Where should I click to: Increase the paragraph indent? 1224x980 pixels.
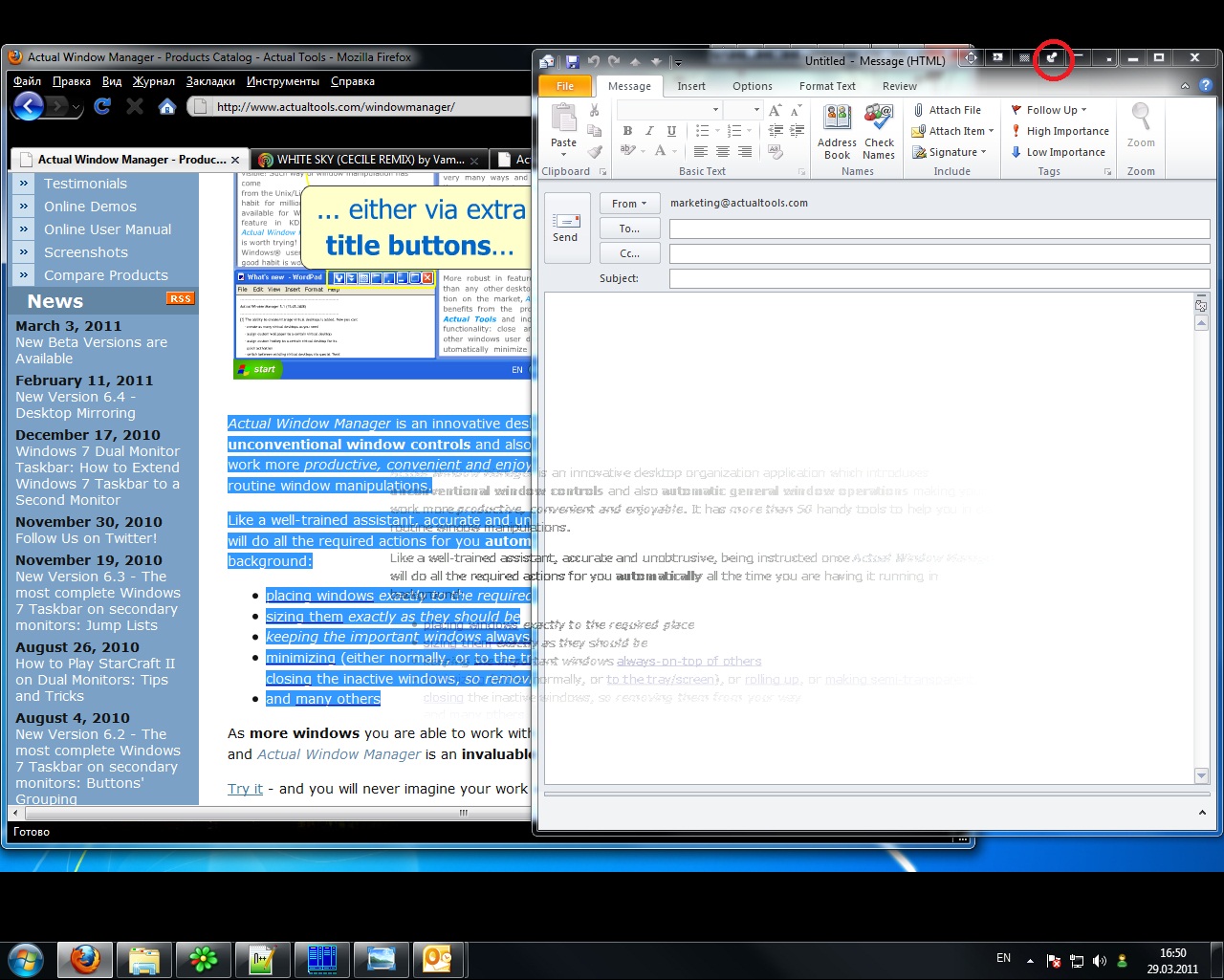click(796, 131)
